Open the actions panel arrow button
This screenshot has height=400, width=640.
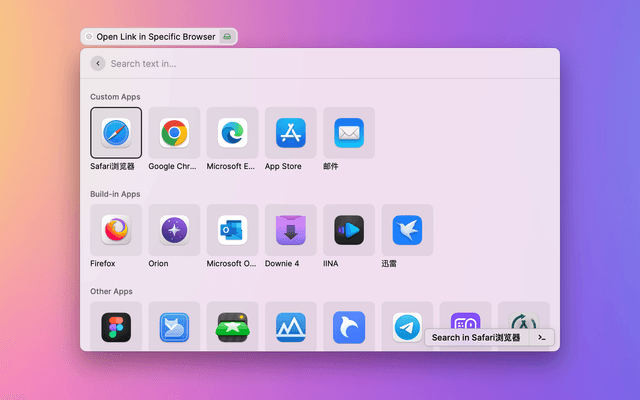point(541,338)
